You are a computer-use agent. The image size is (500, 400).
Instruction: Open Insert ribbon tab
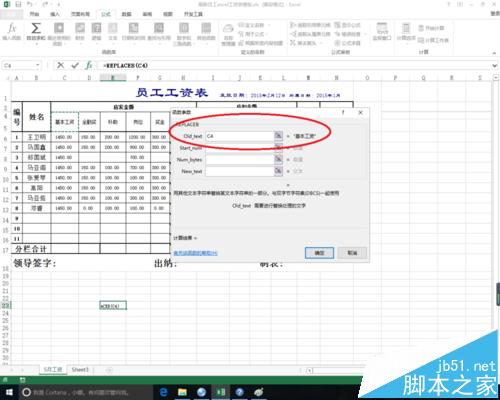[x=55, y=14]
